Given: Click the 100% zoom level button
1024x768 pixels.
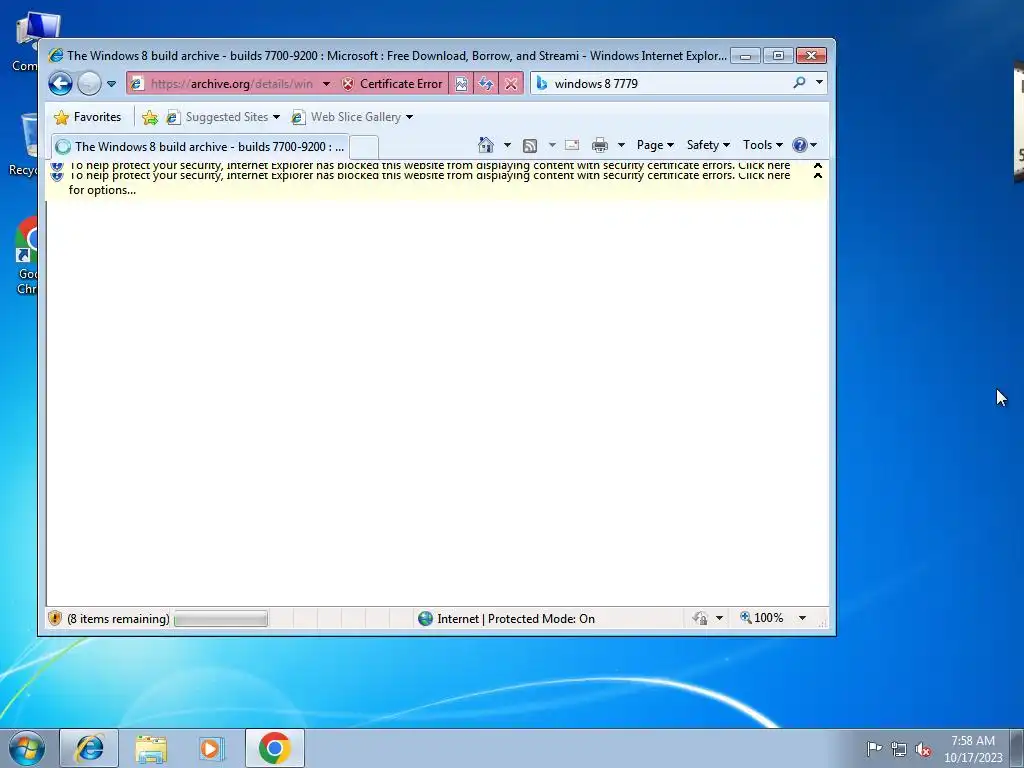Looking at the screenshot, I should (x=761, y=618).
